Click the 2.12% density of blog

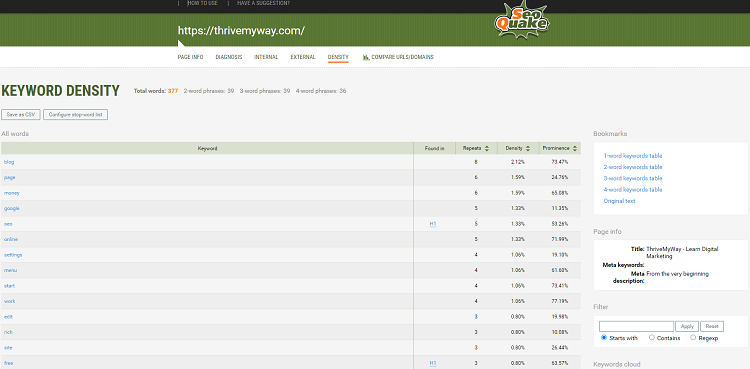point(518,162)
